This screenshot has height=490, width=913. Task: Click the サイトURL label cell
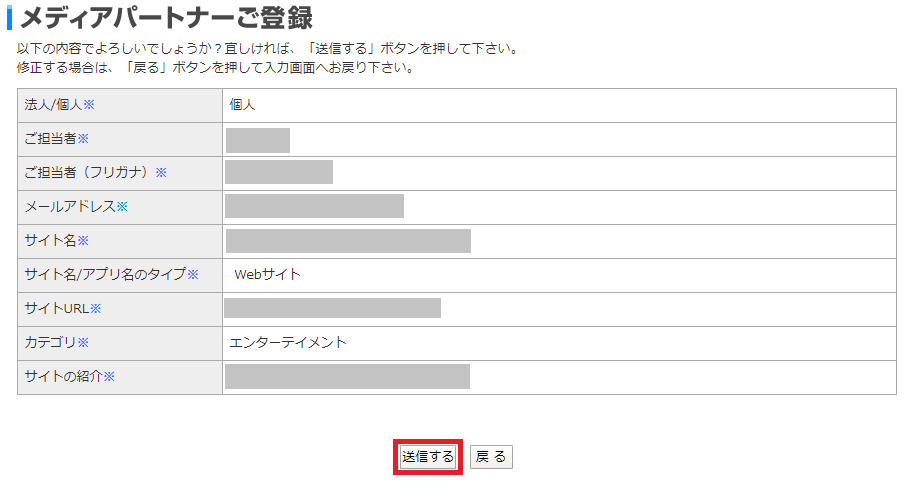coord(120,309)
